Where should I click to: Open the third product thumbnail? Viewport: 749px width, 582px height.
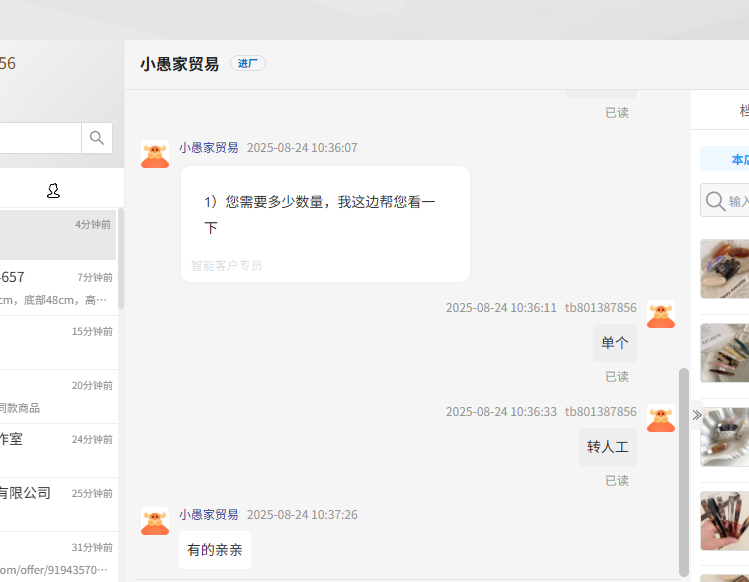(x=725, y=437)
